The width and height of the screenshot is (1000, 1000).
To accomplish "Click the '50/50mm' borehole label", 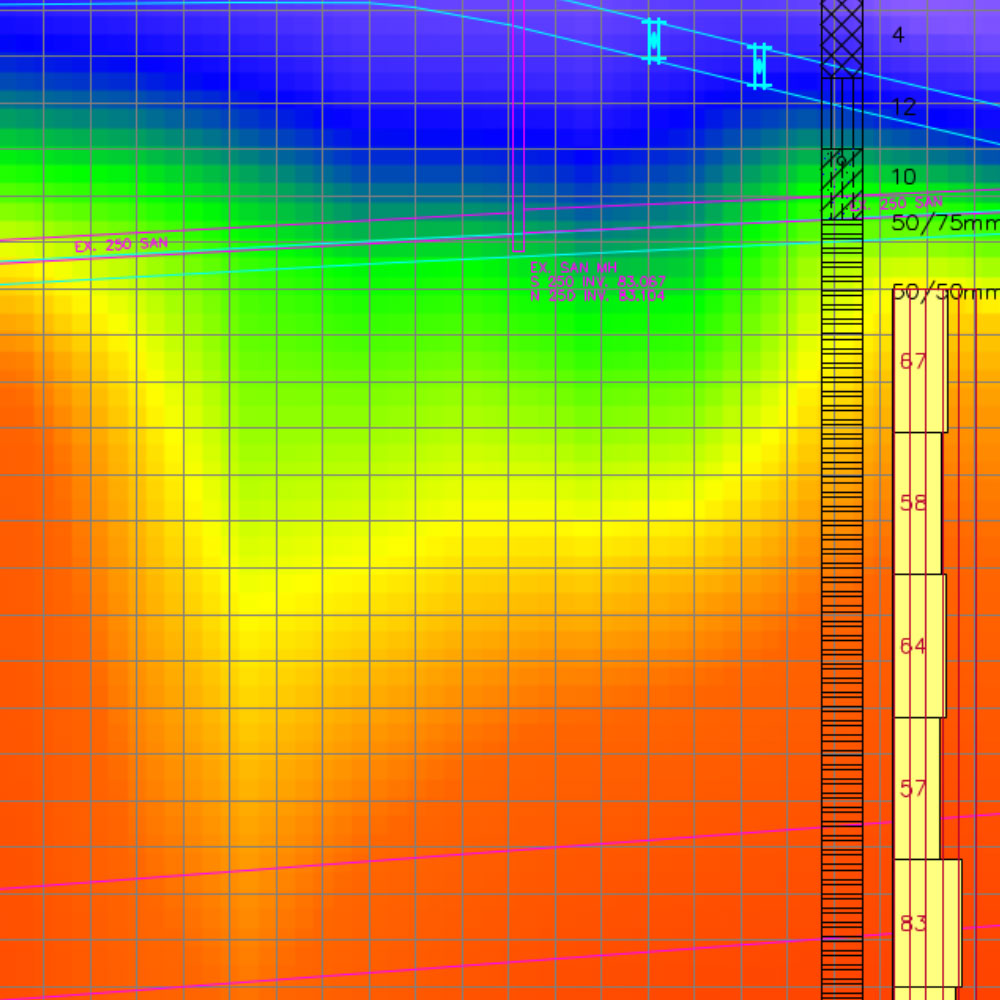I will (x=944, y=292).
